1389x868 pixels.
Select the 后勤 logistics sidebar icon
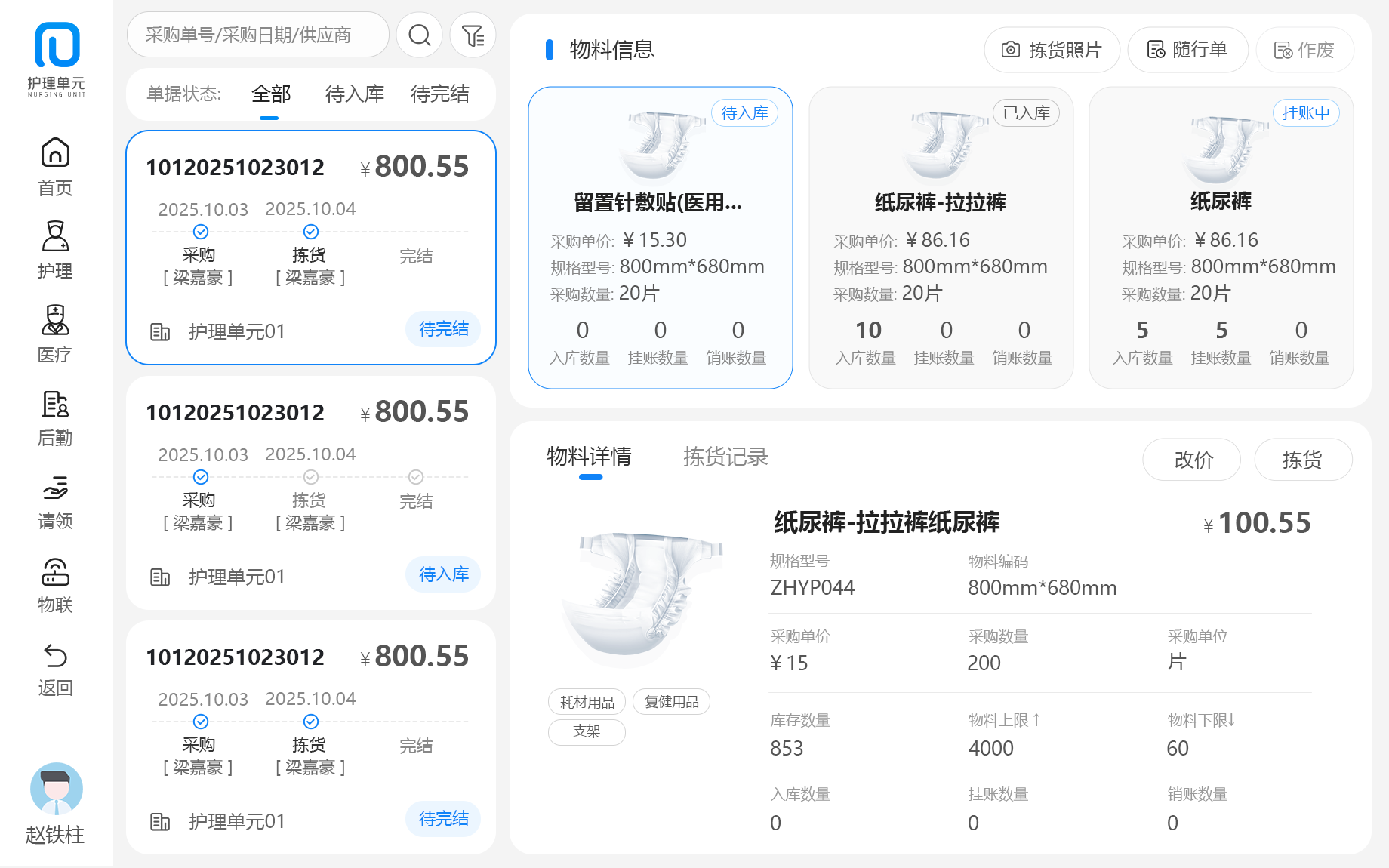click(55, 417)
